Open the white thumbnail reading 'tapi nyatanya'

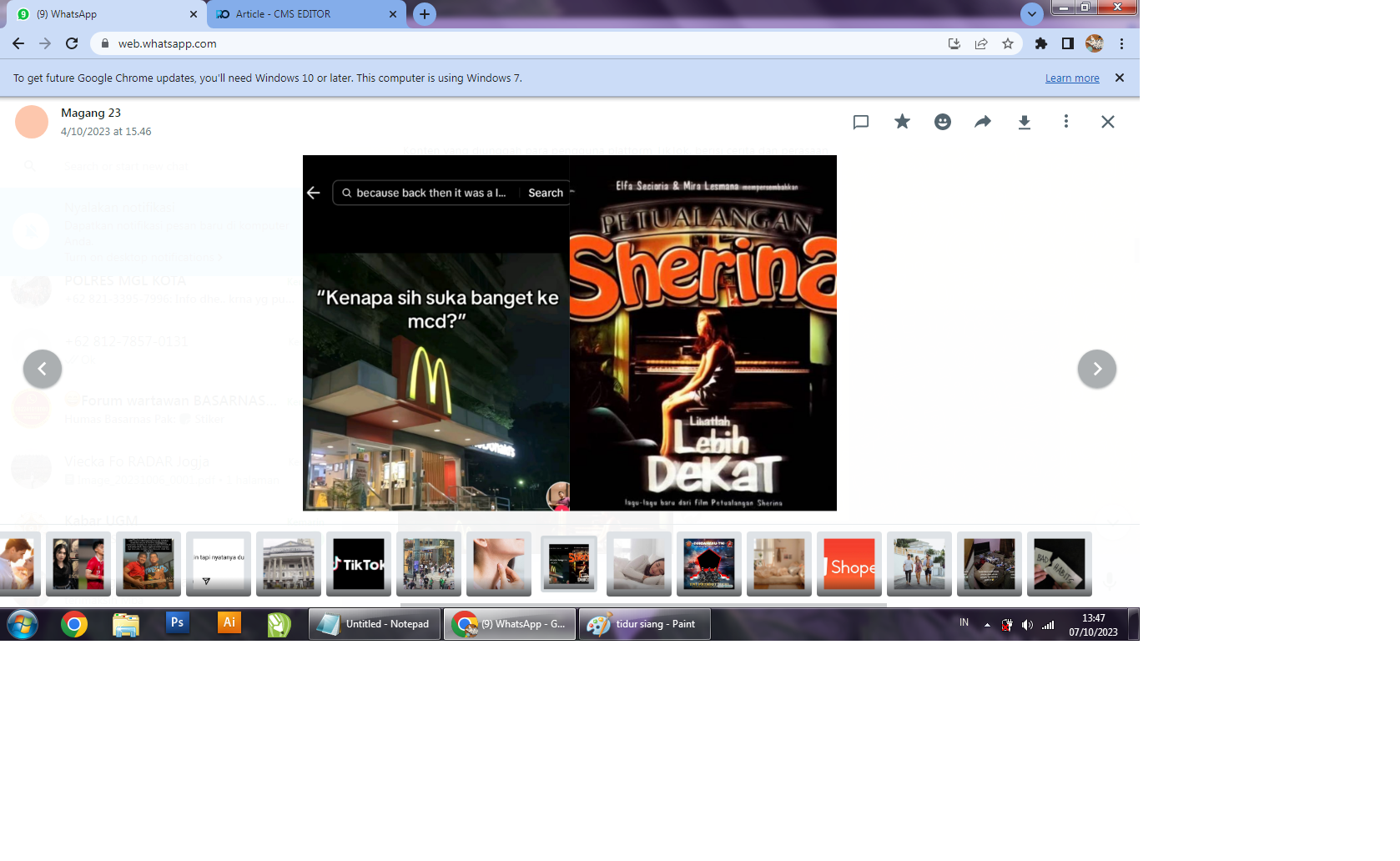pos(219,564)
